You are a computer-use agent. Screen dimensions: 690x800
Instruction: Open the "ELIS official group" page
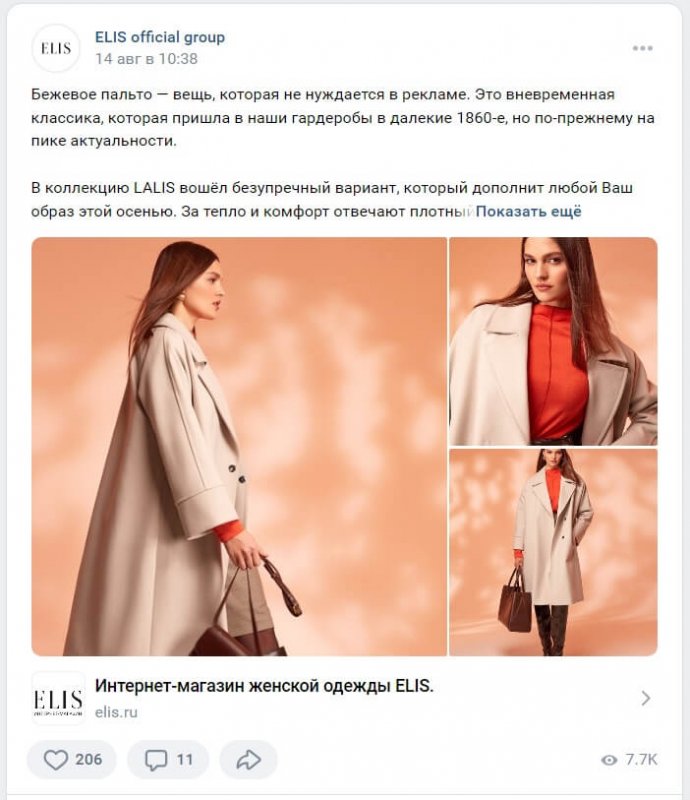pos(160,37)
